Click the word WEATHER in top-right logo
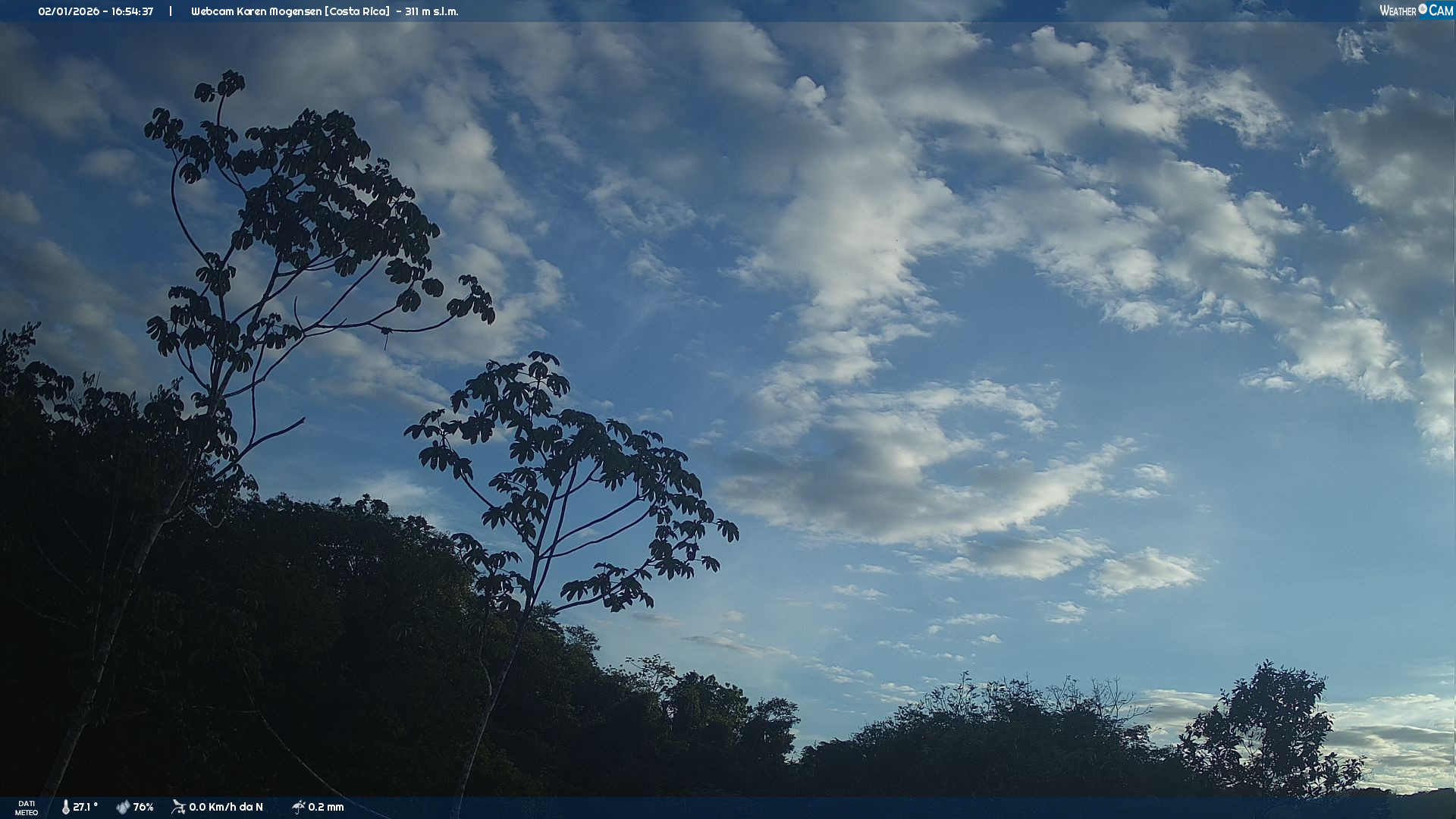Screen dimensions: 1456x819 click(1398, 11)
